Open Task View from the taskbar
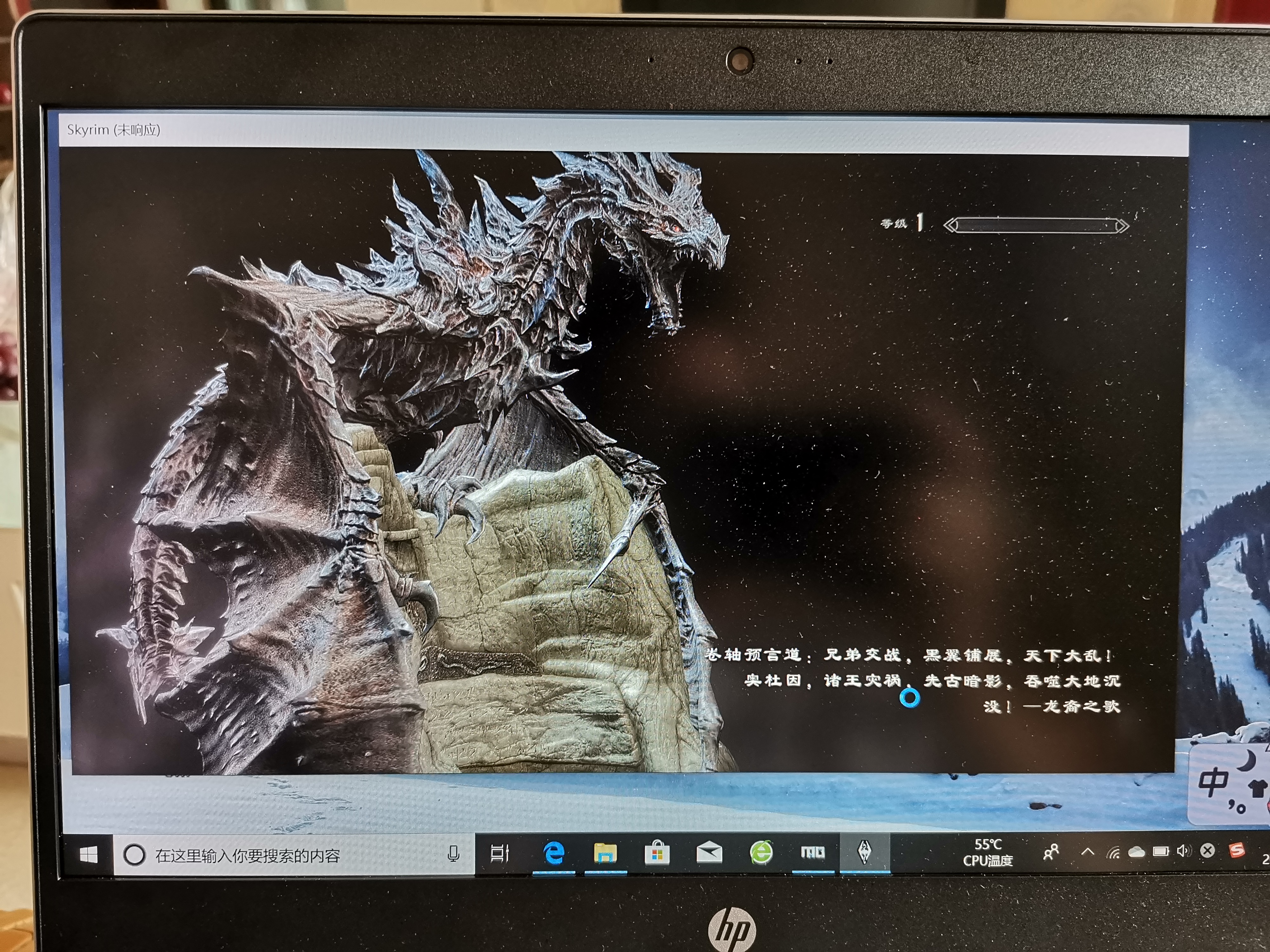 click(499, 853)
